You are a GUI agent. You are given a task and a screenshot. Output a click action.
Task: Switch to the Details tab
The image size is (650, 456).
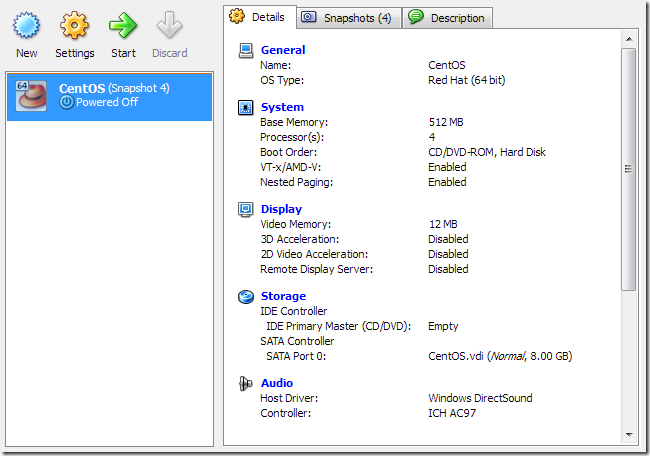point(261,17)
